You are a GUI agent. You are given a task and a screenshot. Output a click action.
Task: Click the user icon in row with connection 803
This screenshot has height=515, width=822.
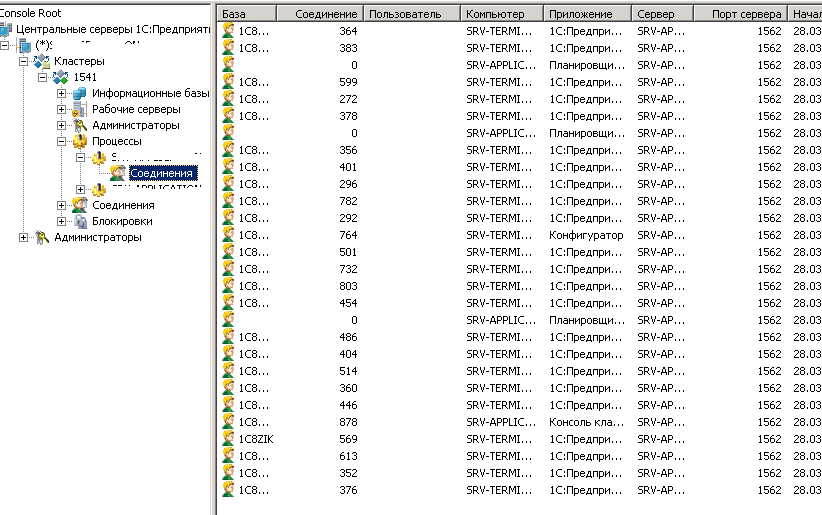(228, 286)
